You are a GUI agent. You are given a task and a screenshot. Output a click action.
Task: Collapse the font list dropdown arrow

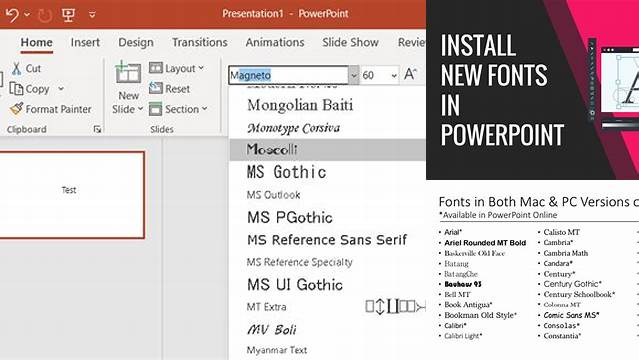pos(354,75)
